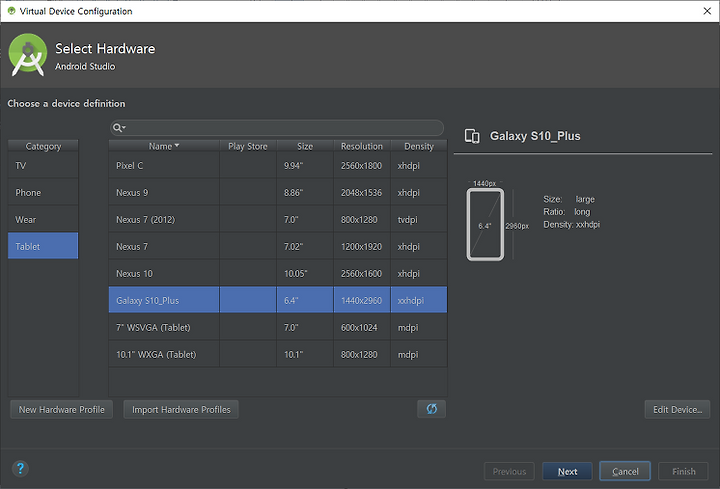This screenshot has height=489, width=720.
Task: Click the device icon beside Galaxy S10_Plus title
Action: click(472, 136)
